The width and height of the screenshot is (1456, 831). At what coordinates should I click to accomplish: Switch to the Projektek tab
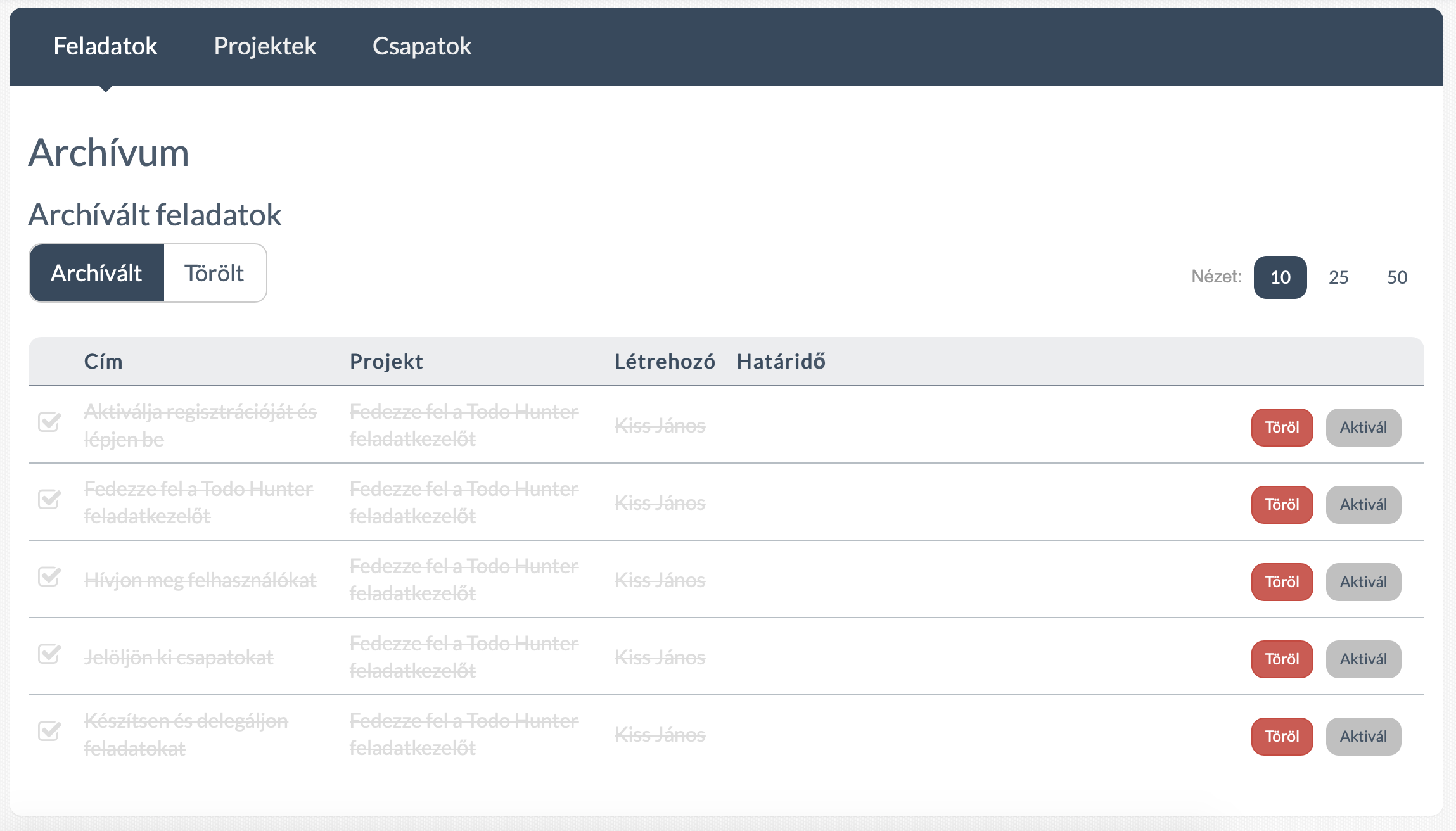265,46
